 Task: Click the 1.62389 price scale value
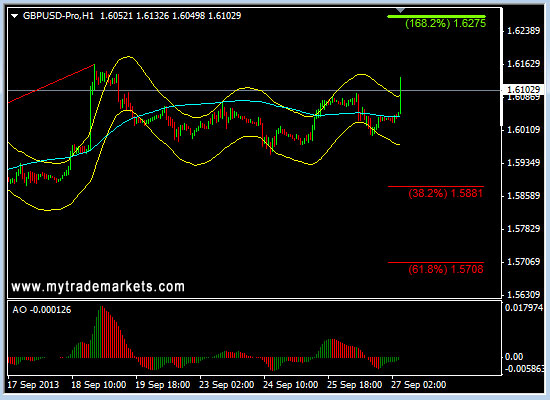click(524, 31)
